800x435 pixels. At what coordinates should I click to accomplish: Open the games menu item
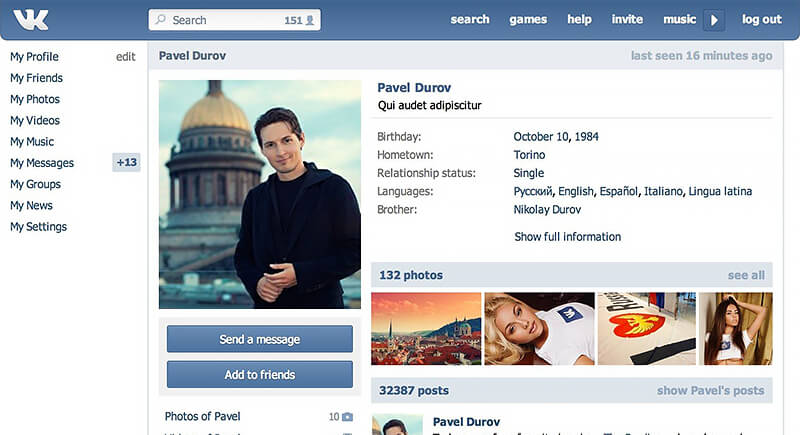point(528,19)
